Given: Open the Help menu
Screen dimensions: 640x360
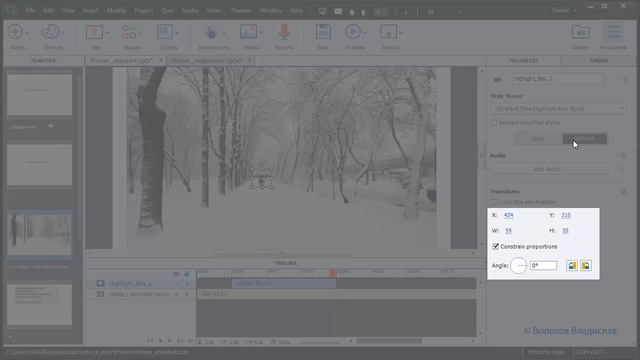Looking at the screenshot, I should [297, 11].
